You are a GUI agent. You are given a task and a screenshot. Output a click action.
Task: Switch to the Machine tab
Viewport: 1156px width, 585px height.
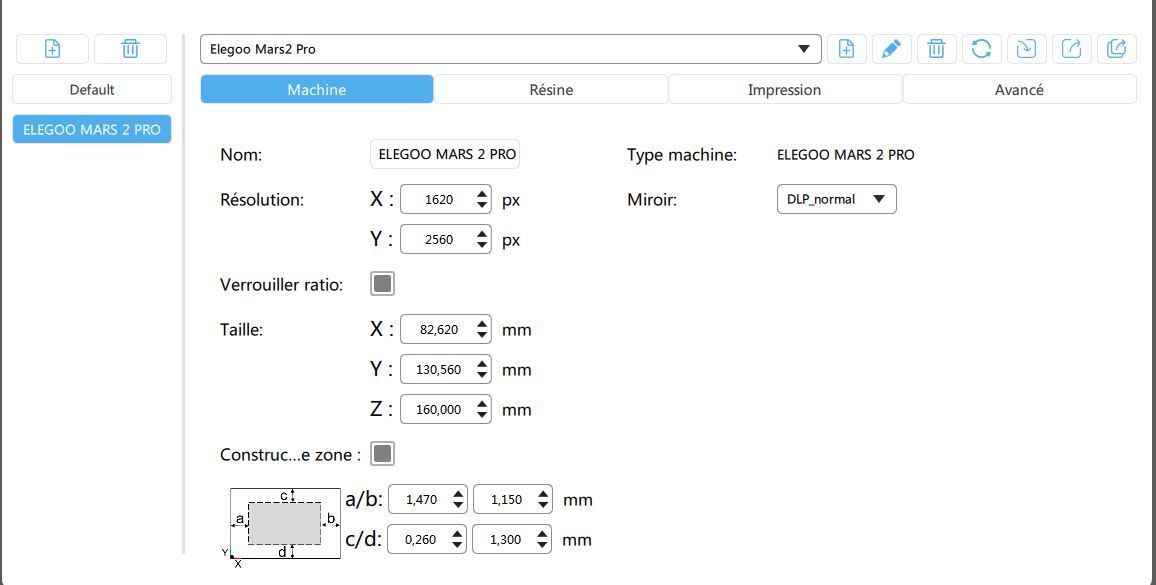click(317, 89)
